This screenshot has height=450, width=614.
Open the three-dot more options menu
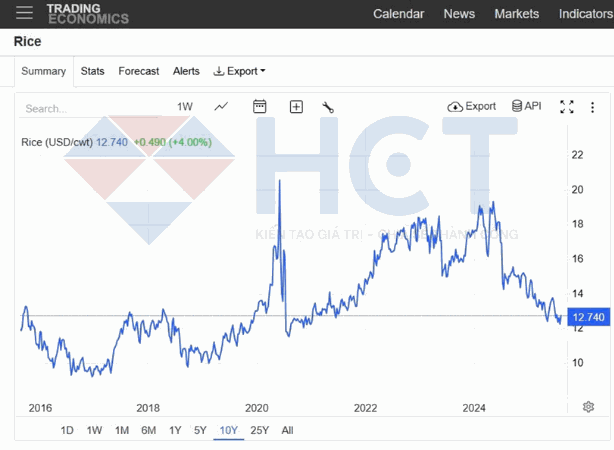click(593, 107)
